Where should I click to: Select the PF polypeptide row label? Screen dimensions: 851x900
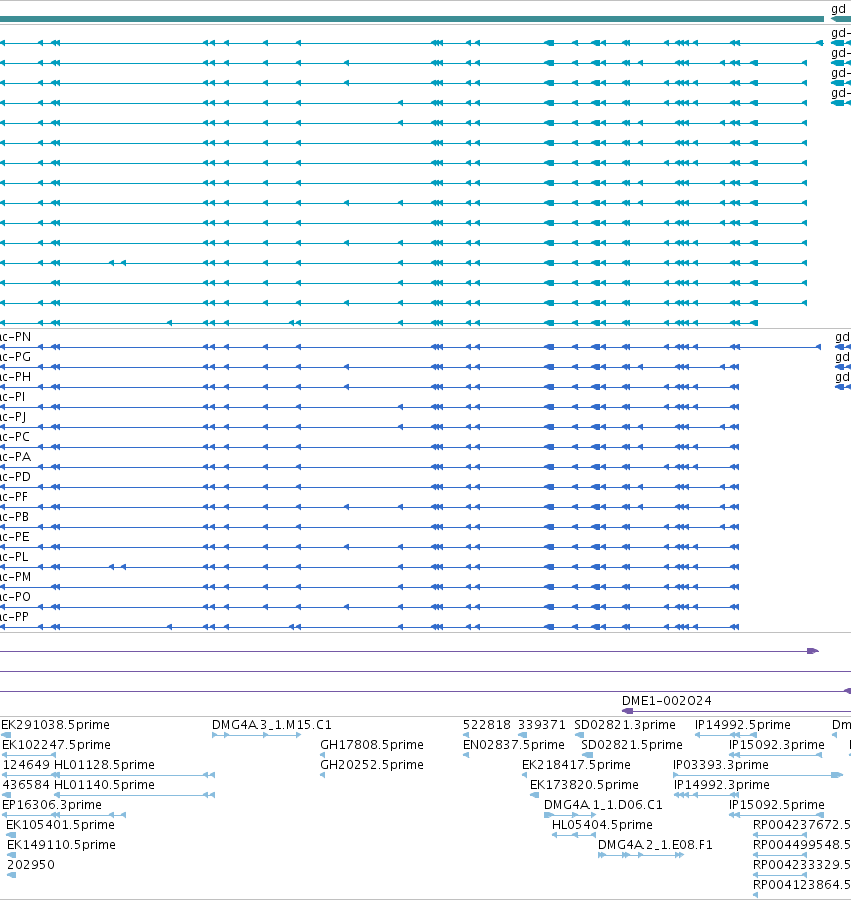coord(14,498)
